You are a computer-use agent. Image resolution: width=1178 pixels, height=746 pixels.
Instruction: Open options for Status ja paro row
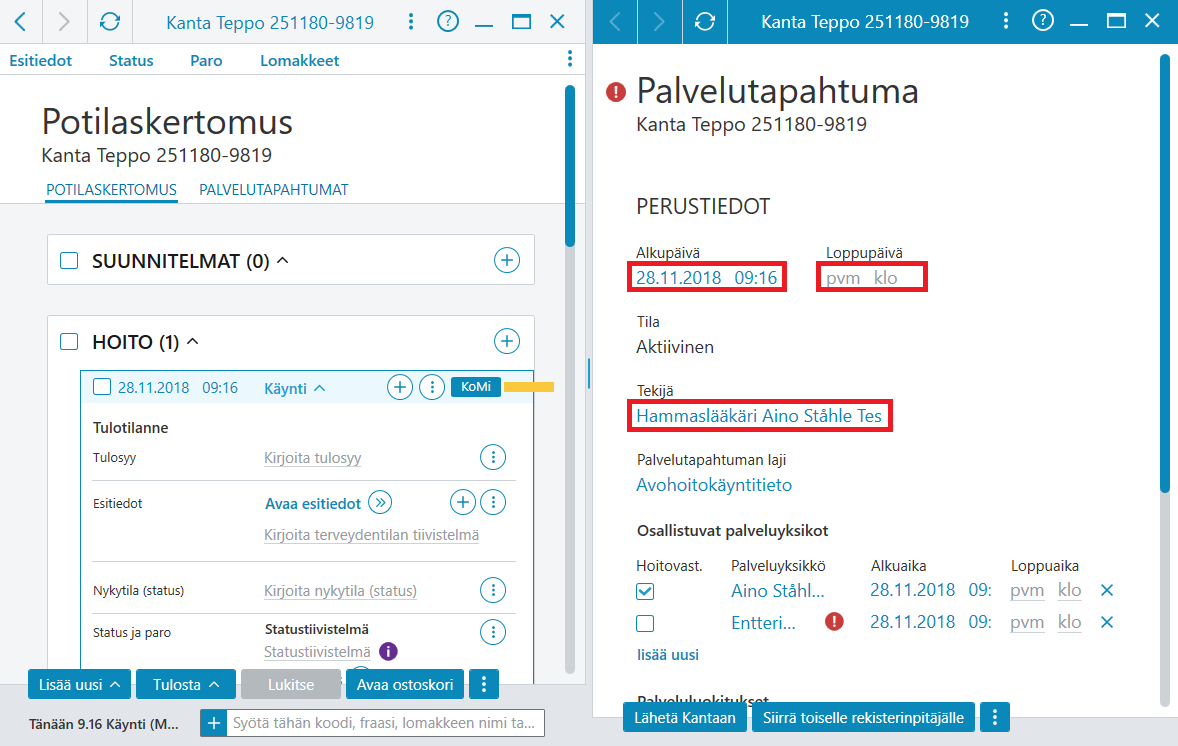pos(493,633)
